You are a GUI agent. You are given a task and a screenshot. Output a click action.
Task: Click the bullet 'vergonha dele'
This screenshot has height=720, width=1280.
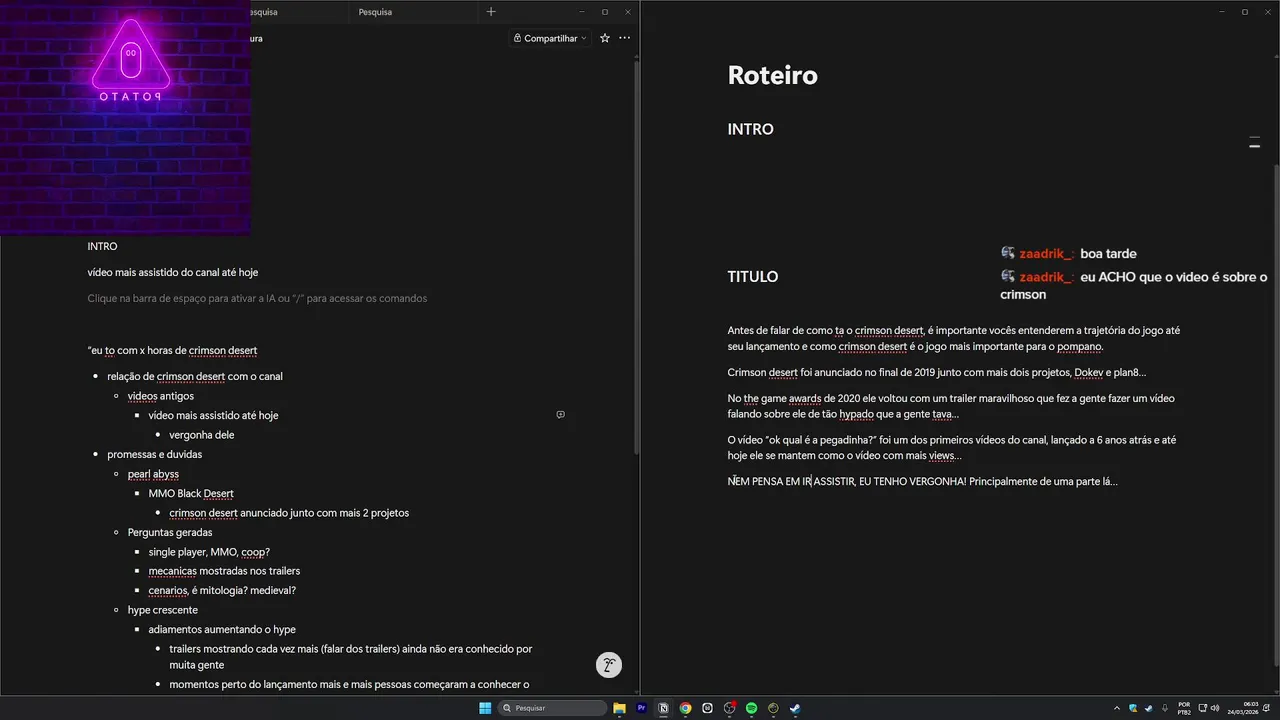point(201,435)
